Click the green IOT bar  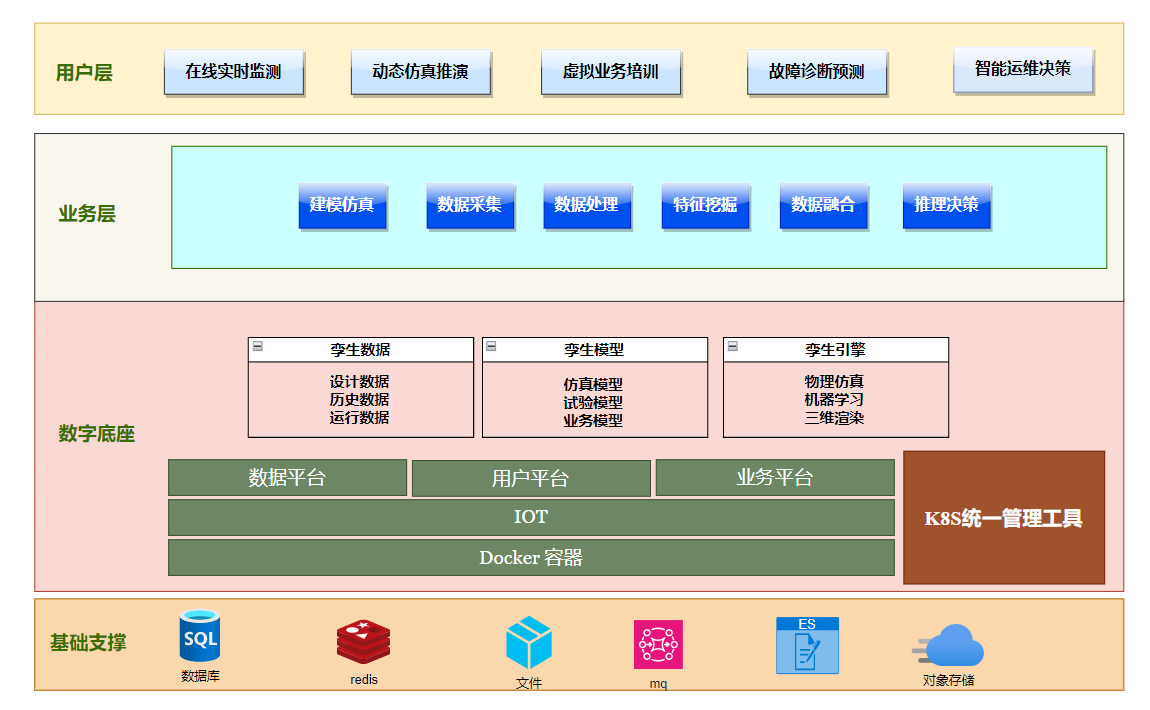(x=531, y=517)
